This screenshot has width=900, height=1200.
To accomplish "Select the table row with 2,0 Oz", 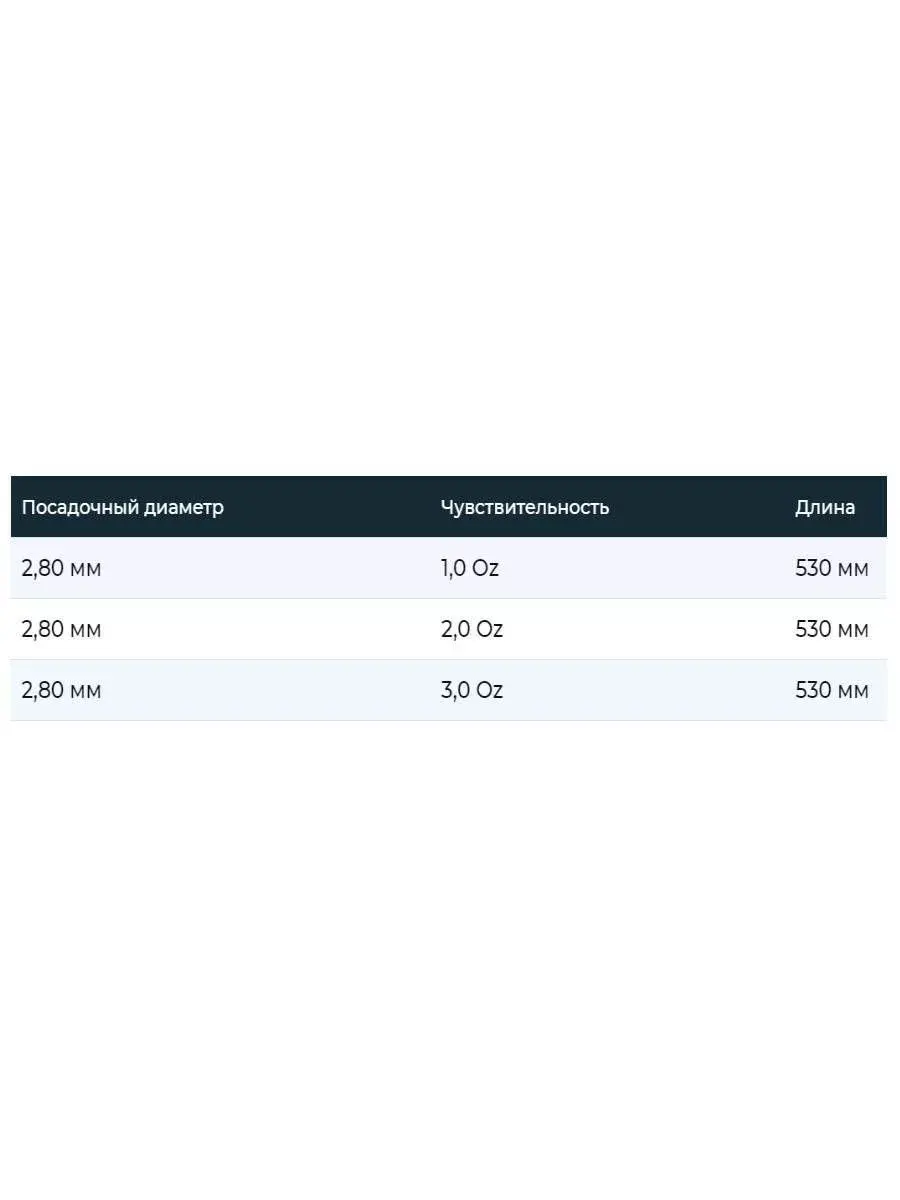I will pos(449,629).
